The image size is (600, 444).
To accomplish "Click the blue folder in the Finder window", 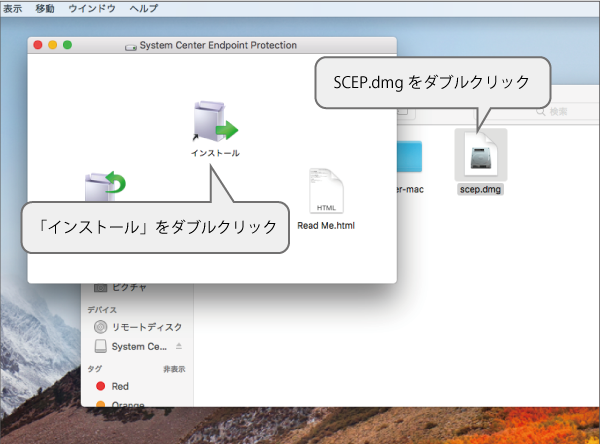I will tap(409, 157).
